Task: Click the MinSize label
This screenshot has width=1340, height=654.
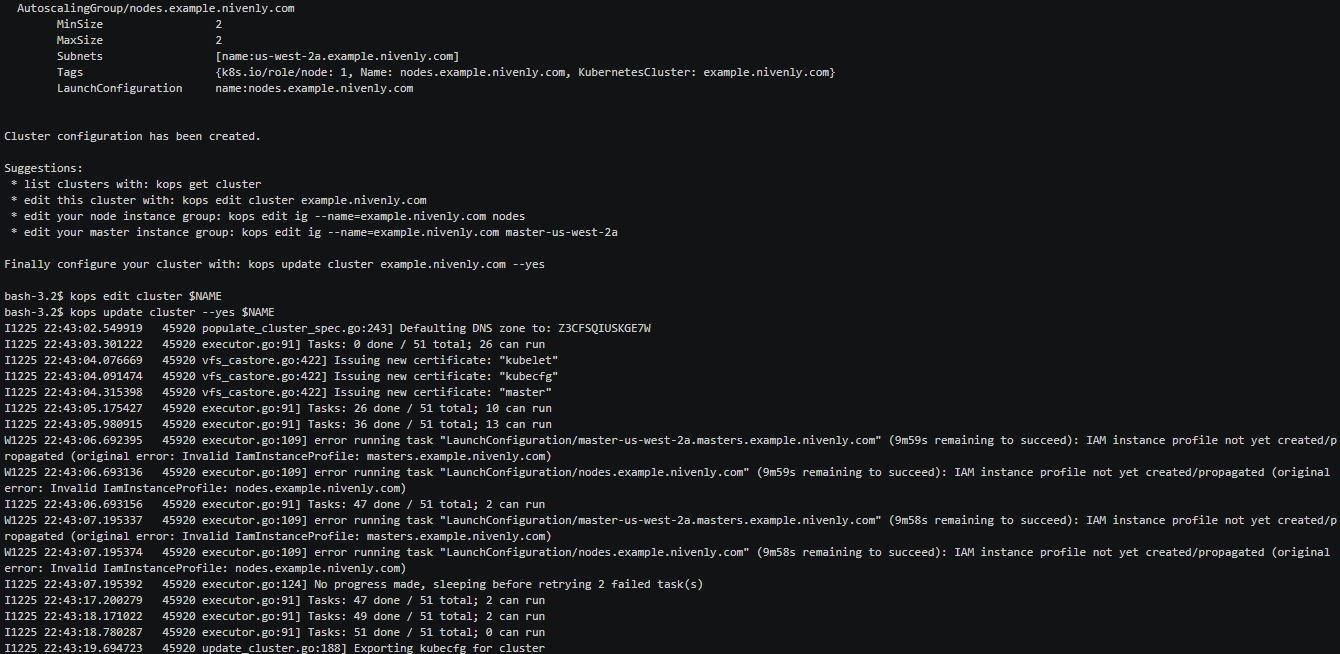Action: pyautogui.click(x=80, y=24)
